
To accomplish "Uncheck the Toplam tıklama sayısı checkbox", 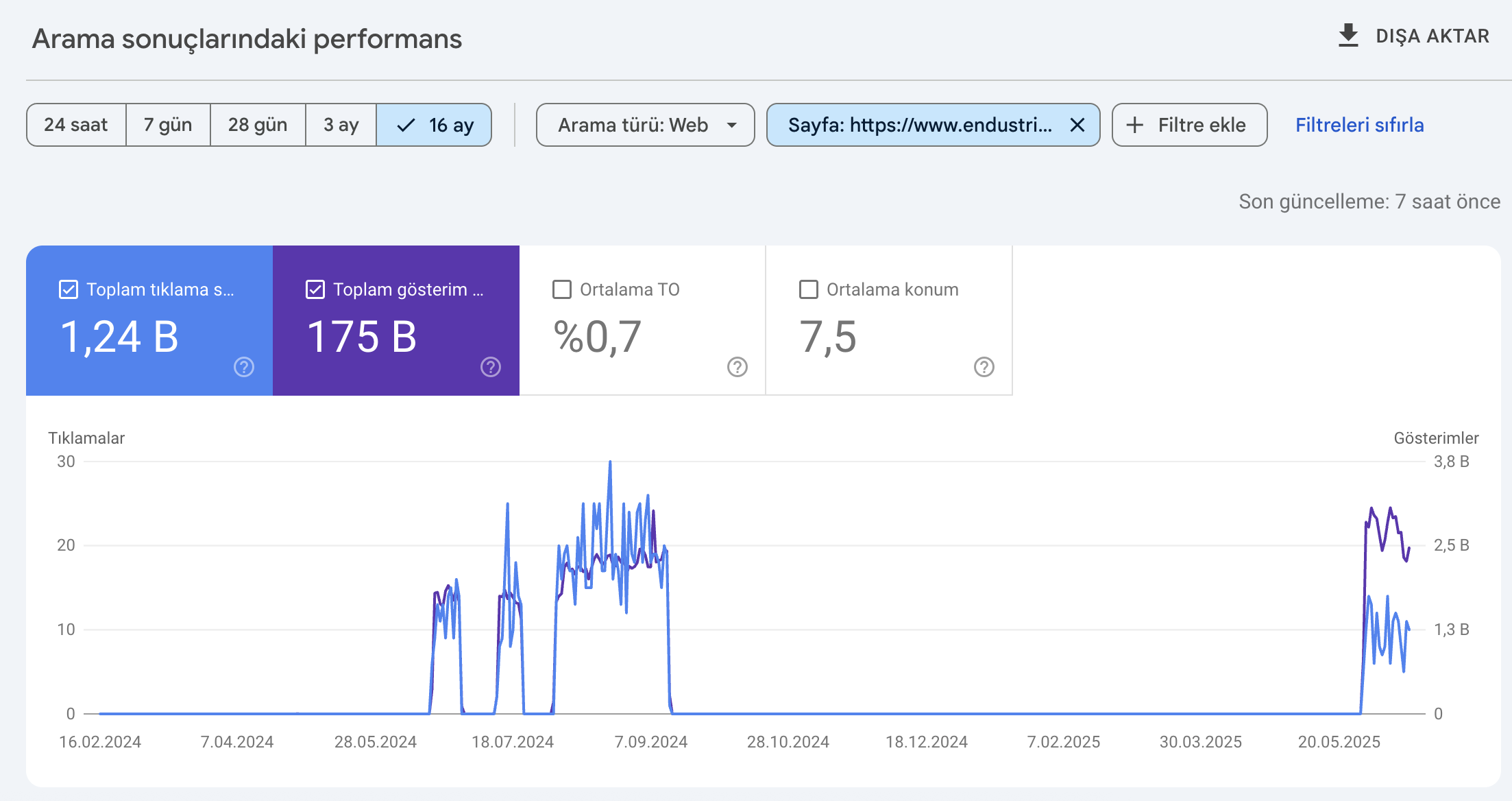I will point(69,289).
